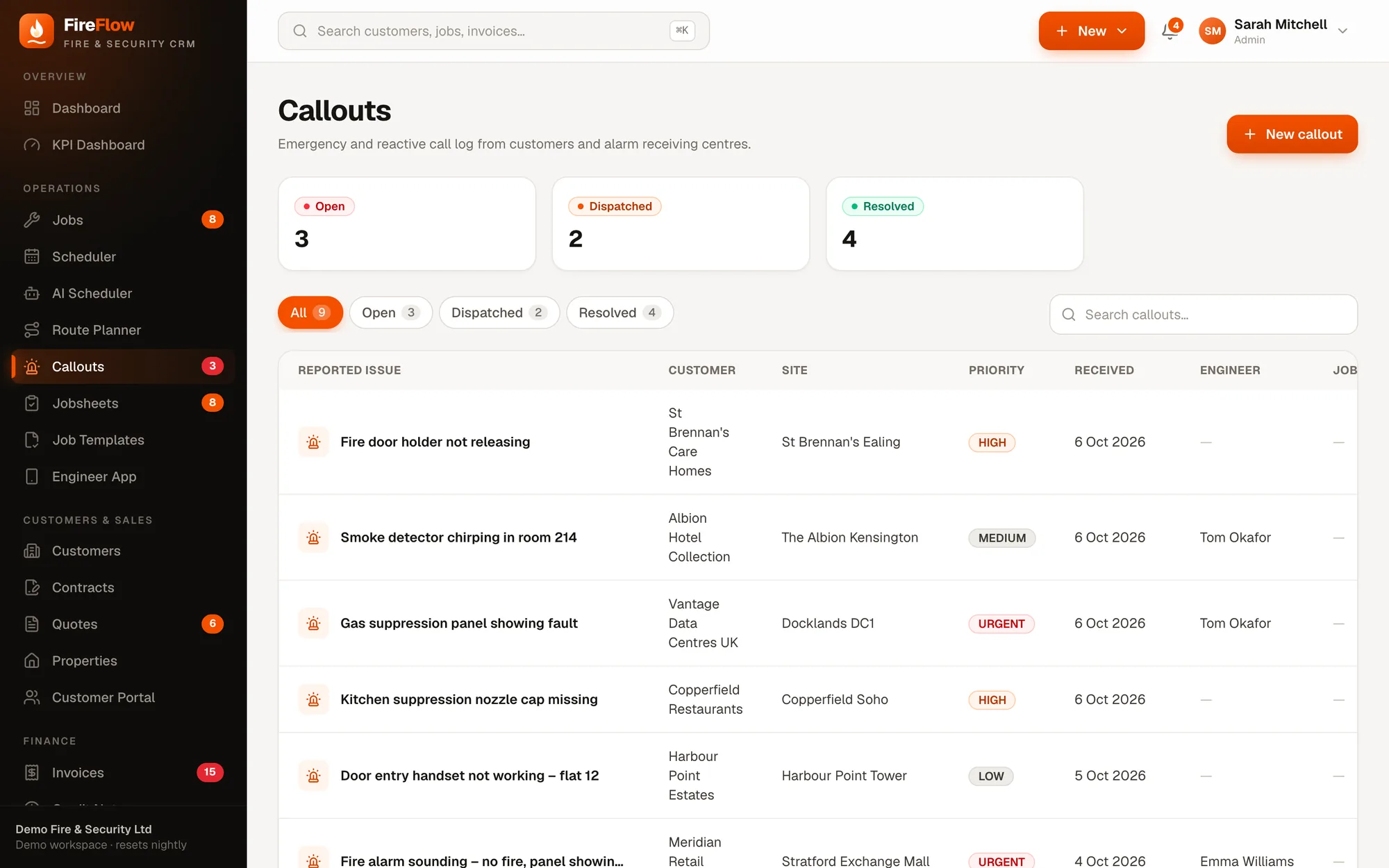Screen dimensions: 1389x868
Task: Click the Customers building icon
Action: (32, 551)
